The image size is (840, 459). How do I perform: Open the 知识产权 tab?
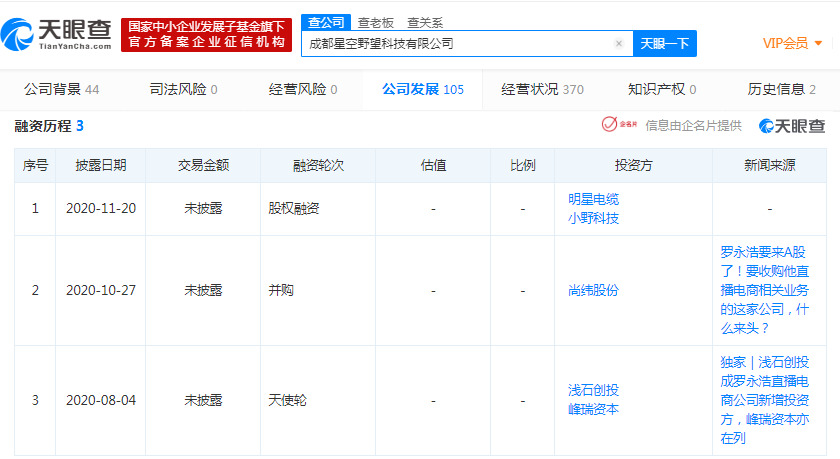[x=662, y=89]
